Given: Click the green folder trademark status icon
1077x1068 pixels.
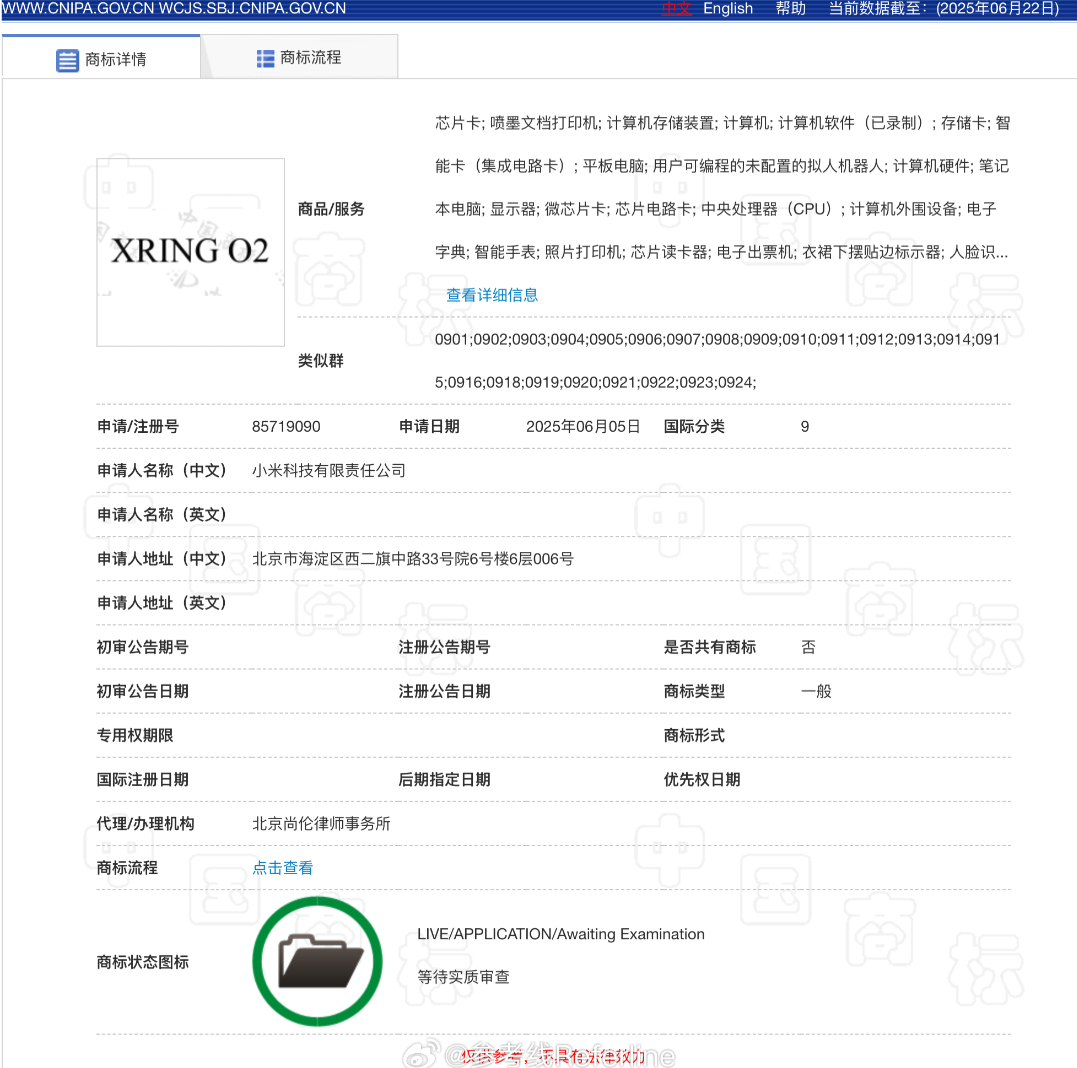Looking at the screenshot, I should coord(317,962).
